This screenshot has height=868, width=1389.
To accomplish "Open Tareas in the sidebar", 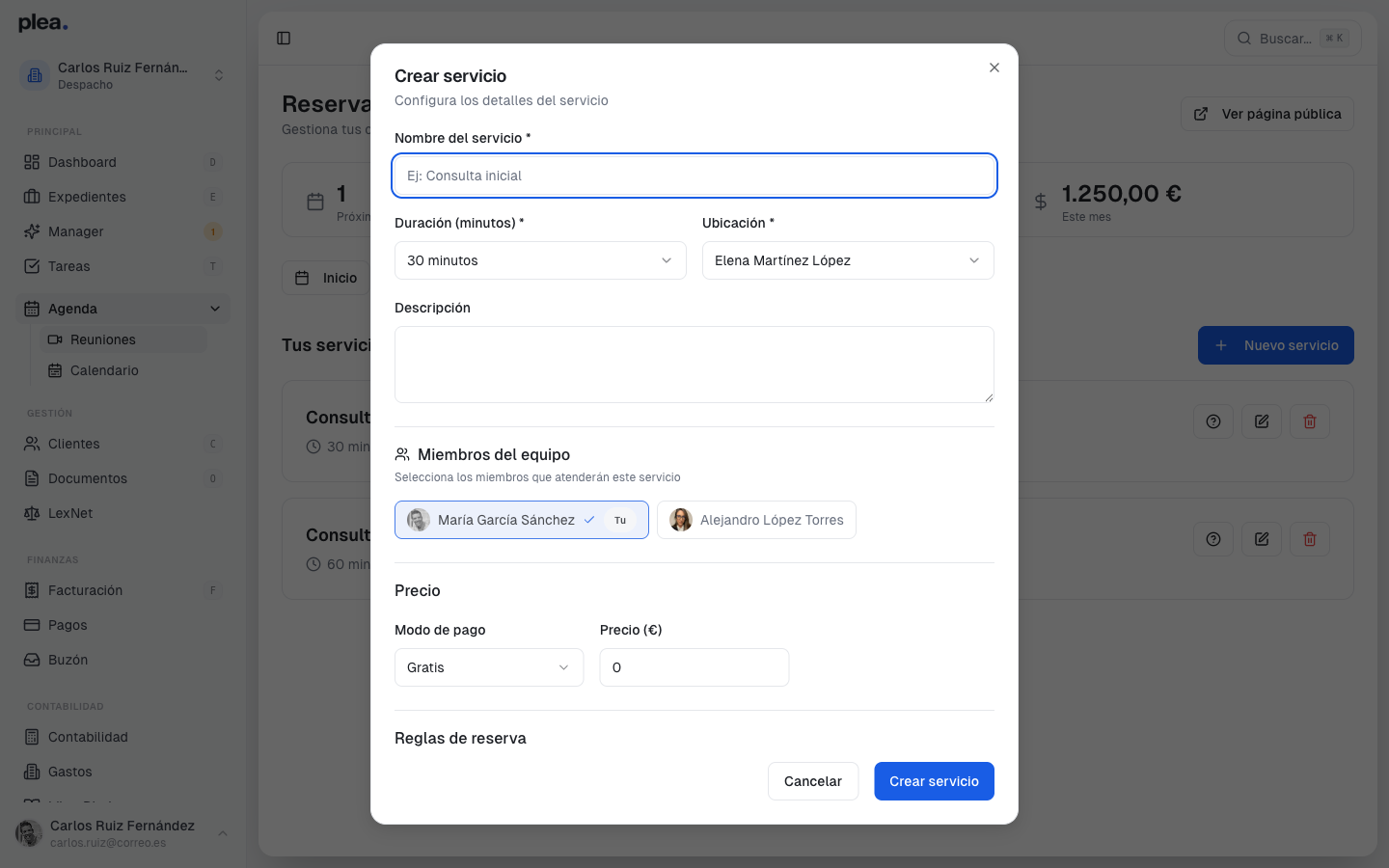I will (x=123, y=266).
